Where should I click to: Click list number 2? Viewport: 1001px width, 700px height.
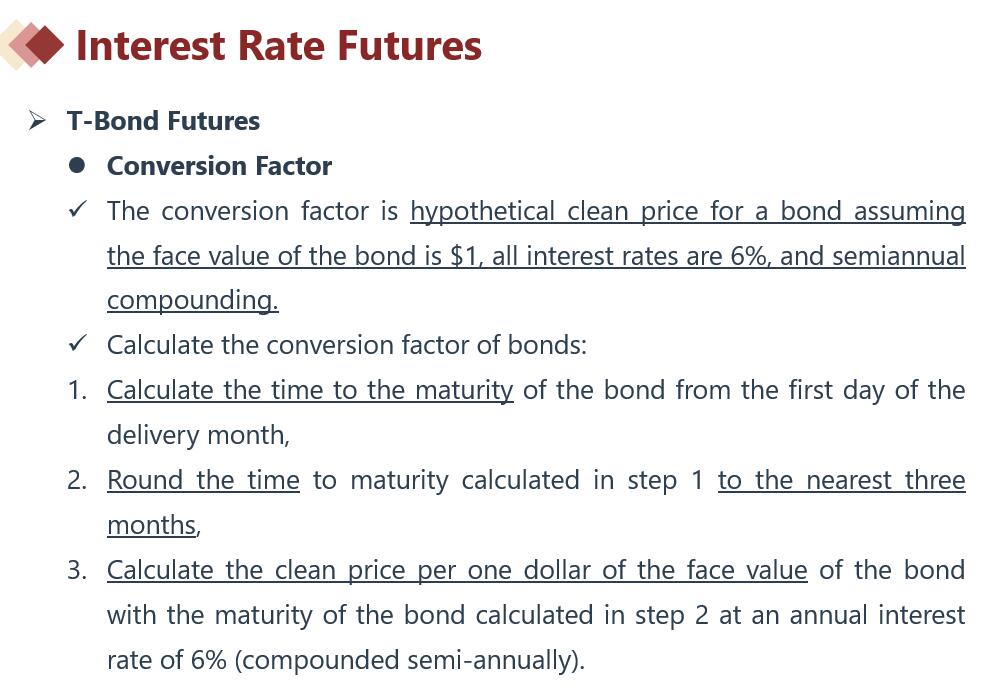pos(77,480)
